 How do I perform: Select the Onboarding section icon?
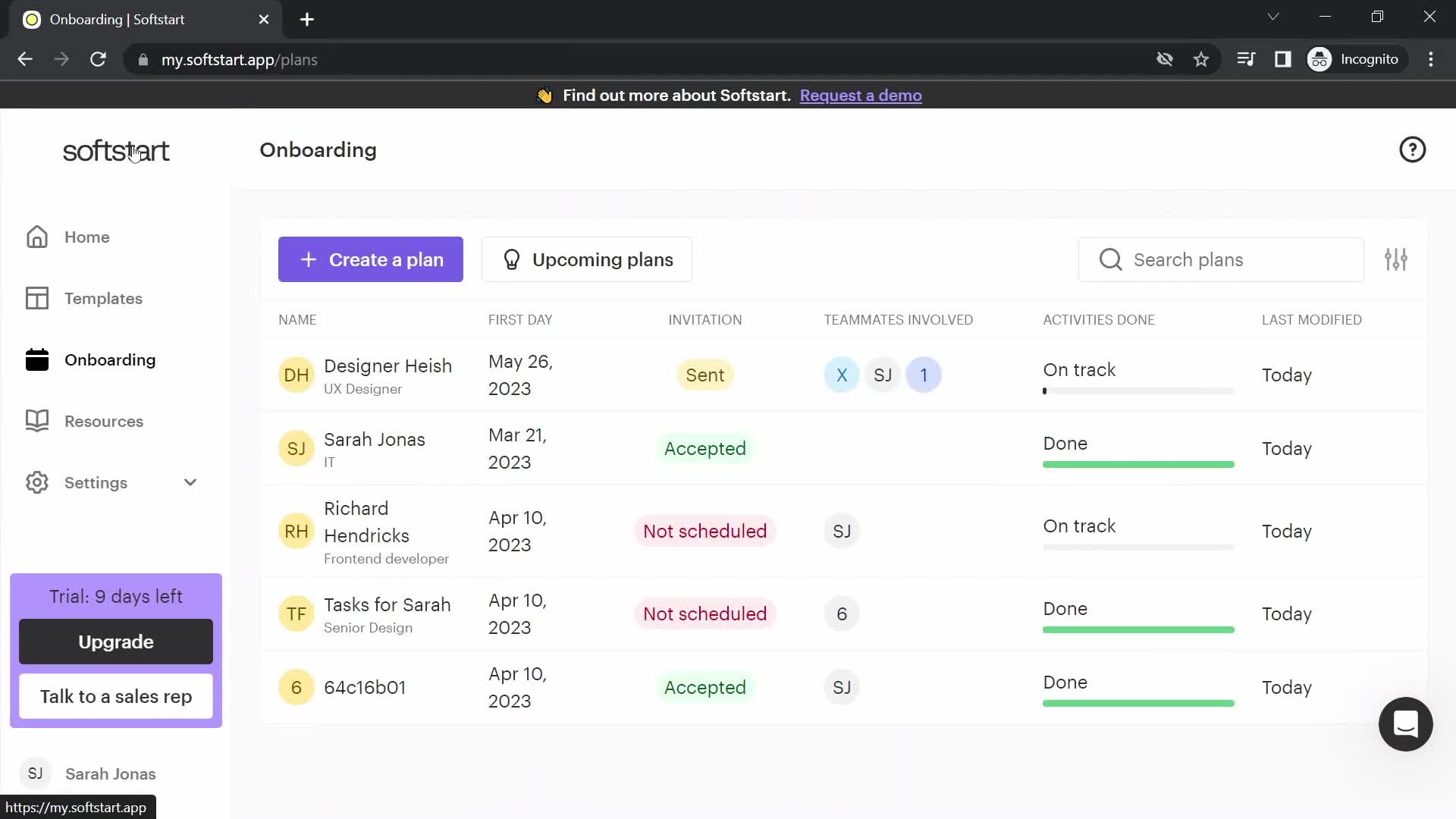pos(37,360)
